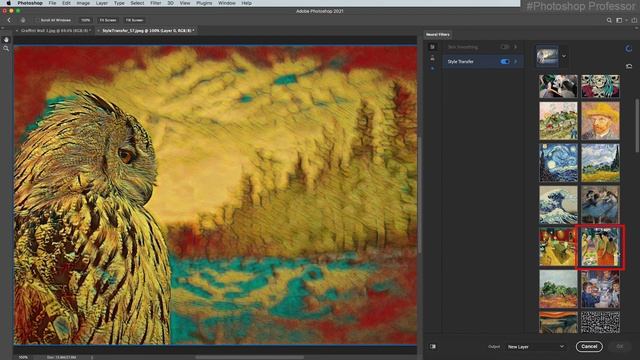The width and height of the screenshot is (640, 360).
Task: Click the Hand tool preset icon in options bar
Action: pyautogui.click(x=23, y=20)
